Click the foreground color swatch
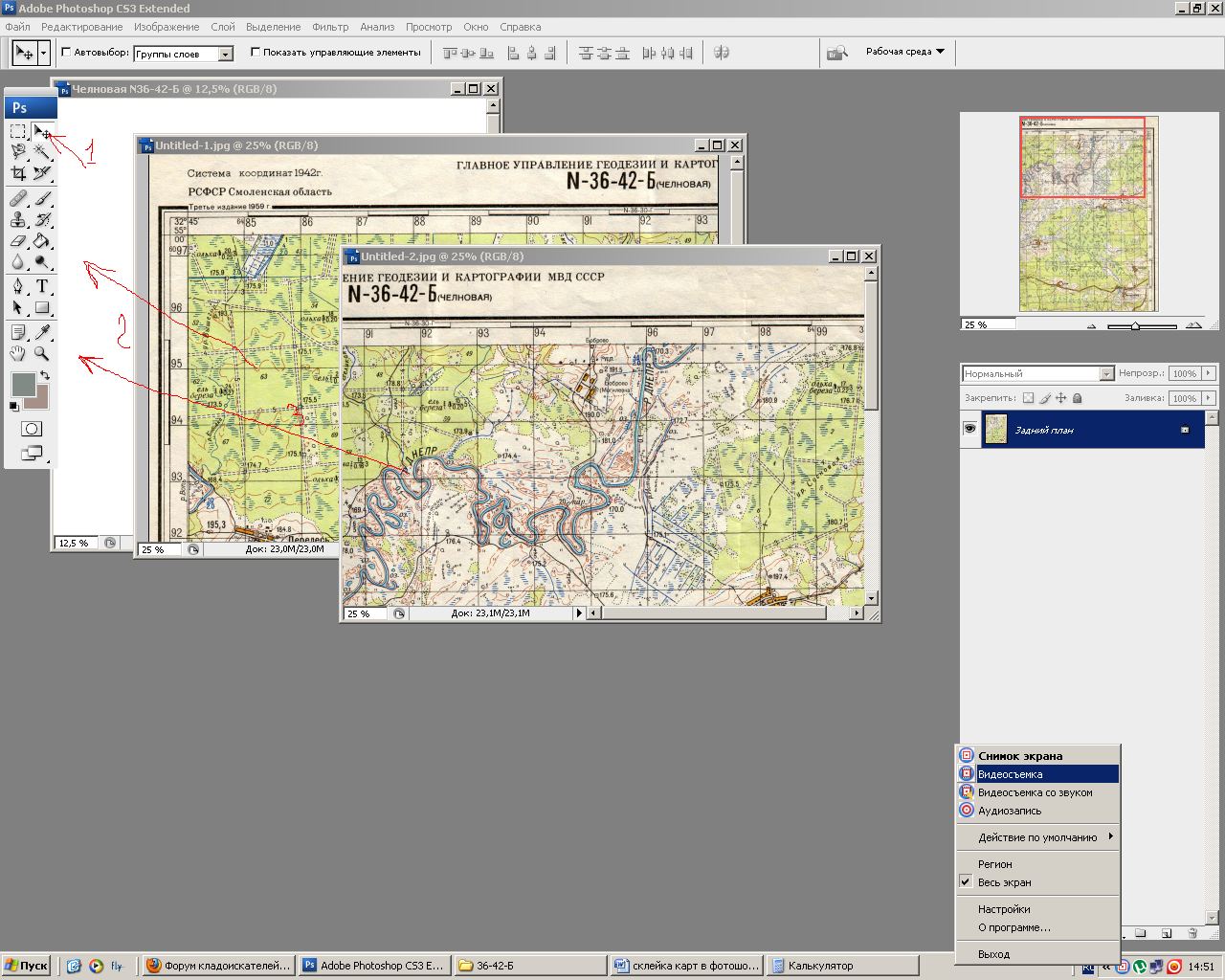 click(23, 385)
